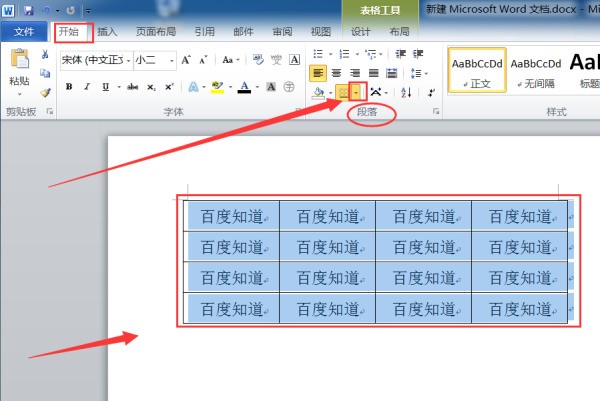Open the 文件 tab
This screenshot has height=401, width=600.
click(24, 31)
